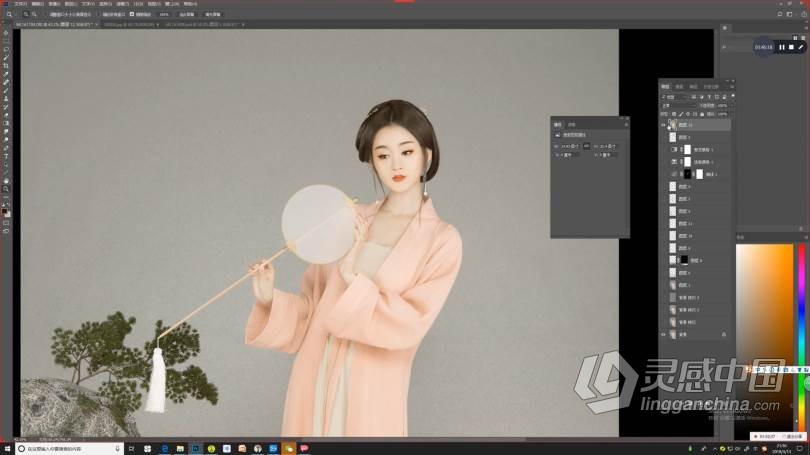
Task: Click the zoom-out mode icon in options bar
Action: (x=34, y=14)
